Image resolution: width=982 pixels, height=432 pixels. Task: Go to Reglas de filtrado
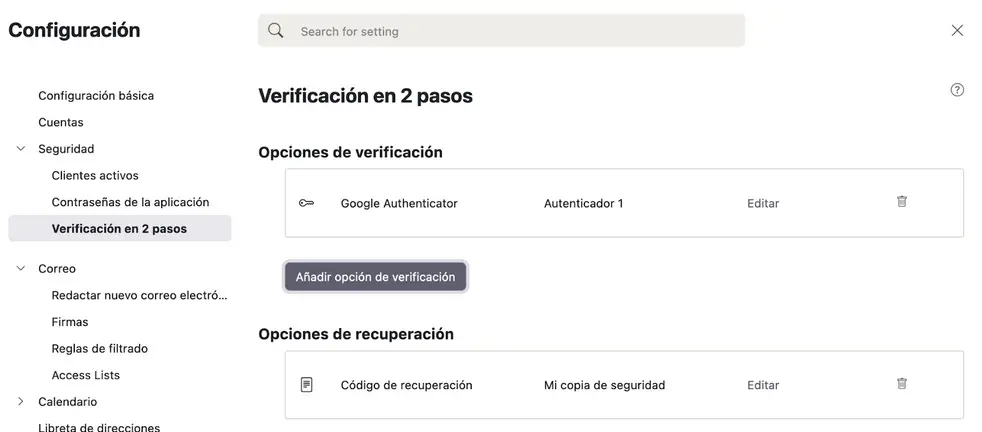click(x=100, y=349)
